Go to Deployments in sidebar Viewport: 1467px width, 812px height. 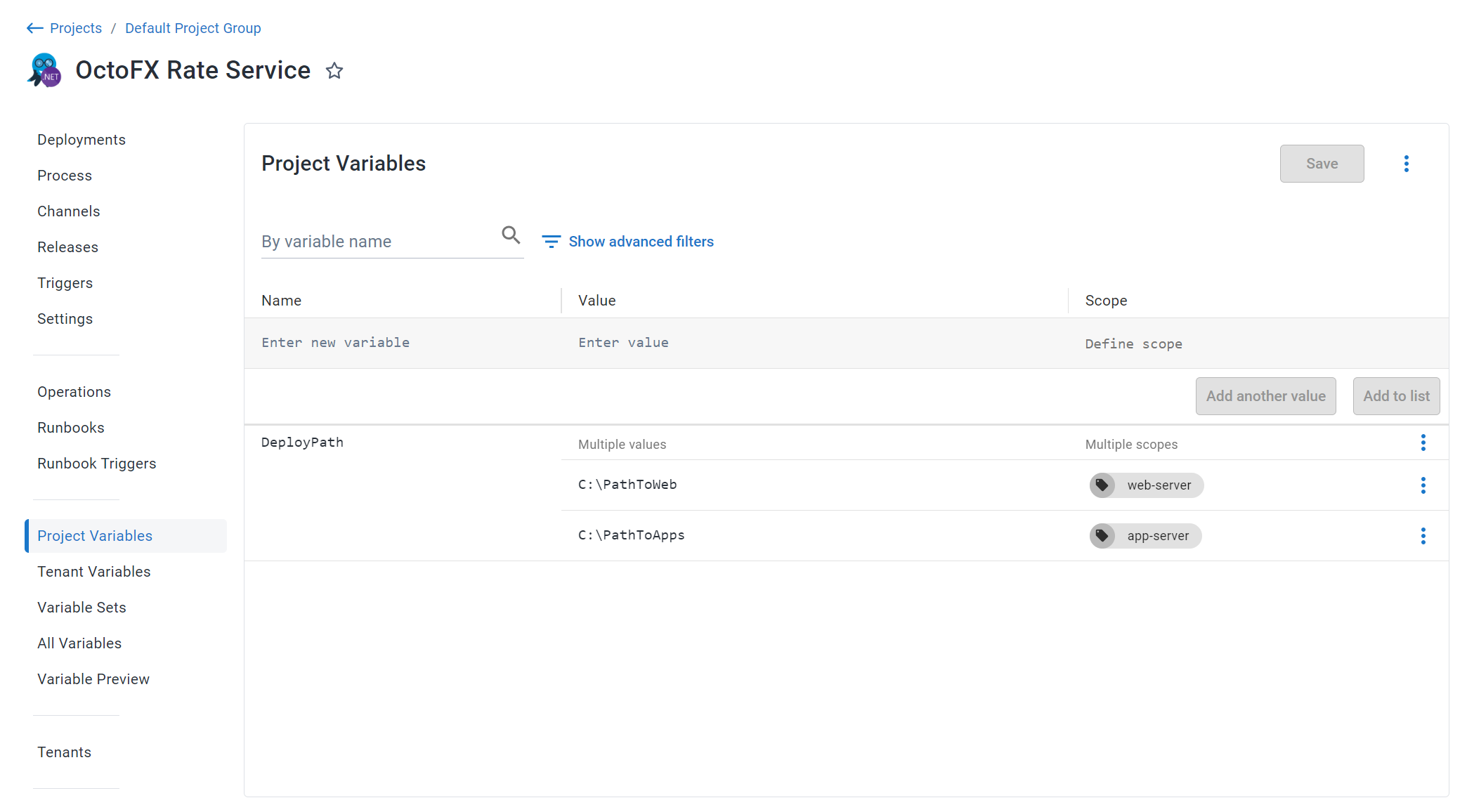81,140
